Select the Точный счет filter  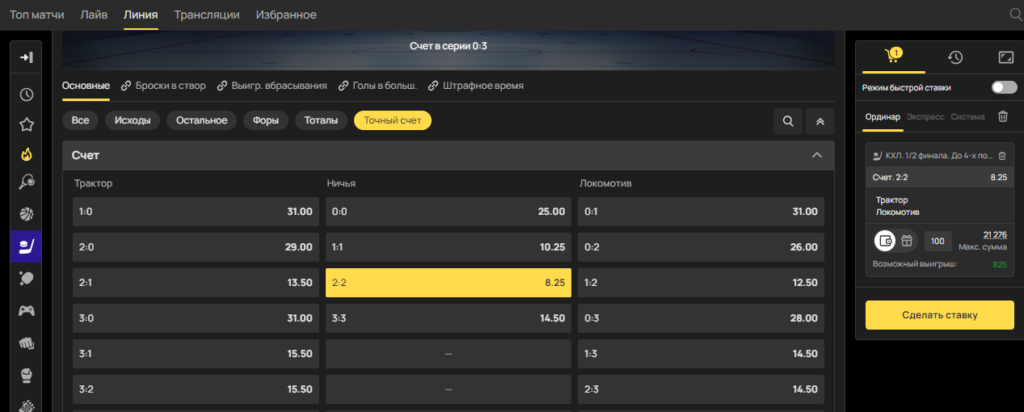click(392, 120)
